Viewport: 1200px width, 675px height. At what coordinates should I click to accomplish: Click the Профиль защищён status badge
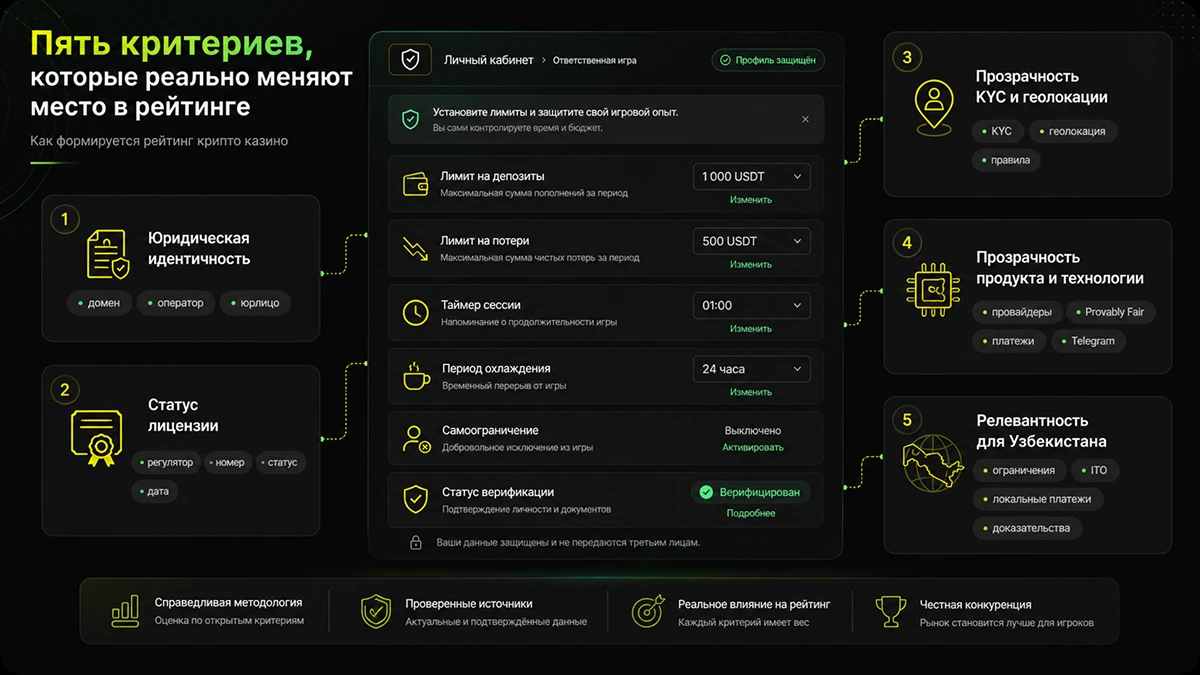pyautogui.click(x=768, y=60)
